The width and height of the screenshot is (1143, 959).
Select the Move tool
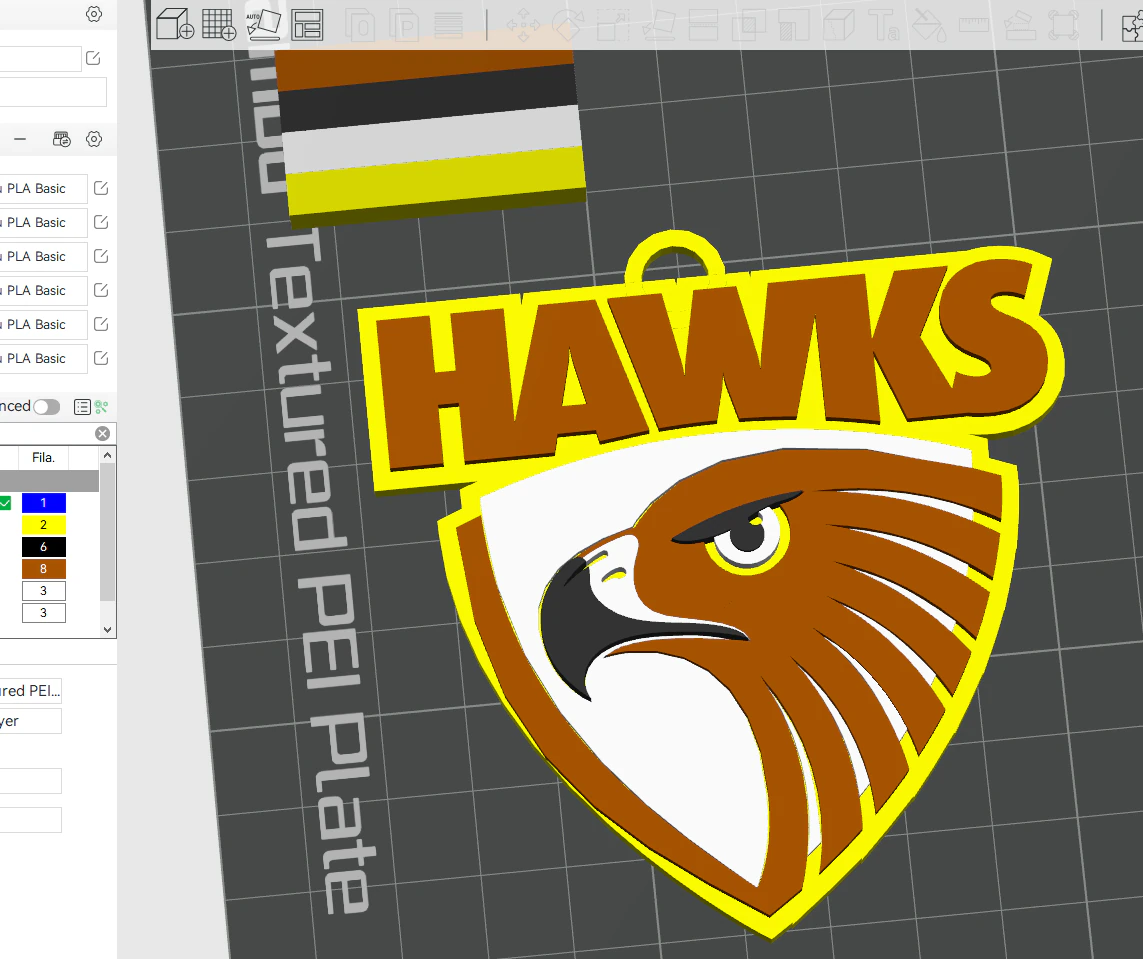[x=523, y=26]
